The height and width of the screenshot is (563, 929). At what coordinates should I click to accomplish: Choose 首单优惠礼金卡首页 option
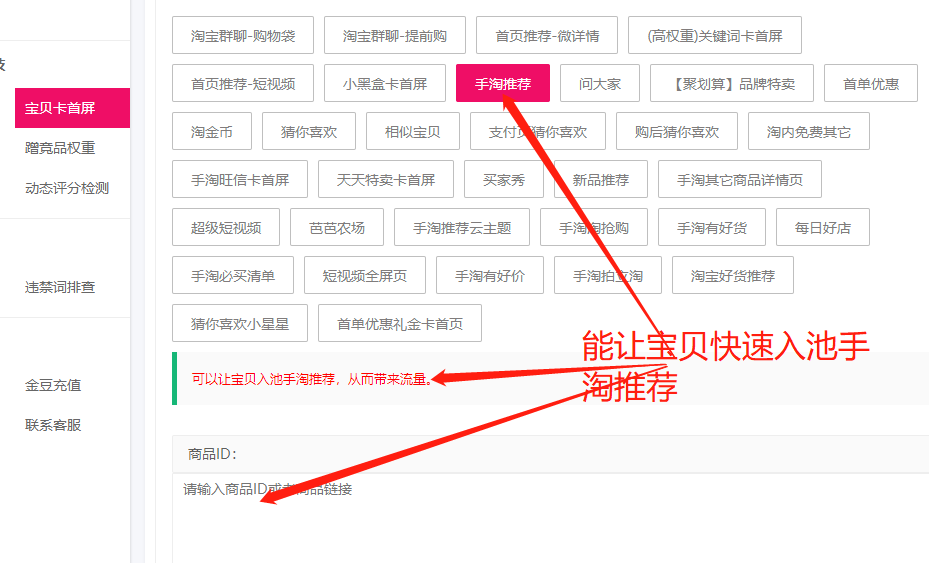[x=400, y=324]
